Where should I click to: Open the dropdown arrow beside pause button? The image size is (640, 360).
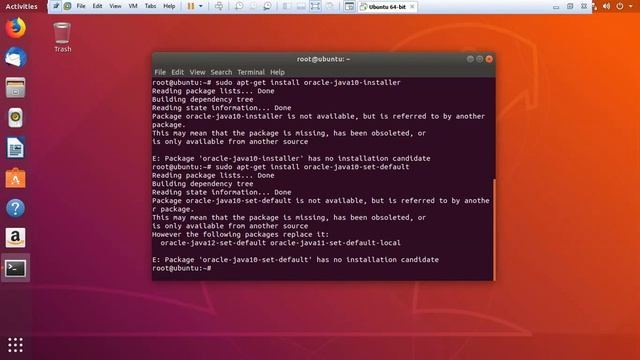200,7
